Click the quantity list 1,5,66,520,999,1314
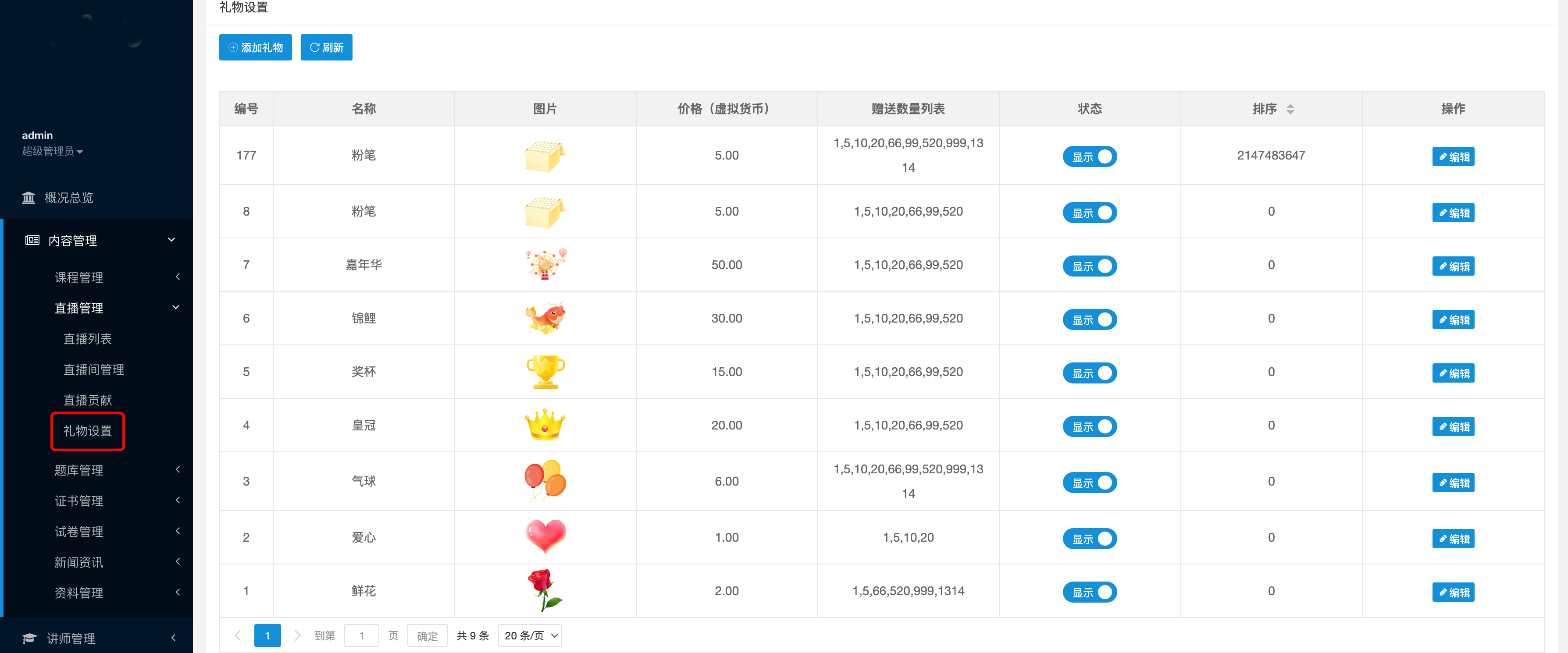Viewport: 1568px width, 653px height. (x=908, y=591)
